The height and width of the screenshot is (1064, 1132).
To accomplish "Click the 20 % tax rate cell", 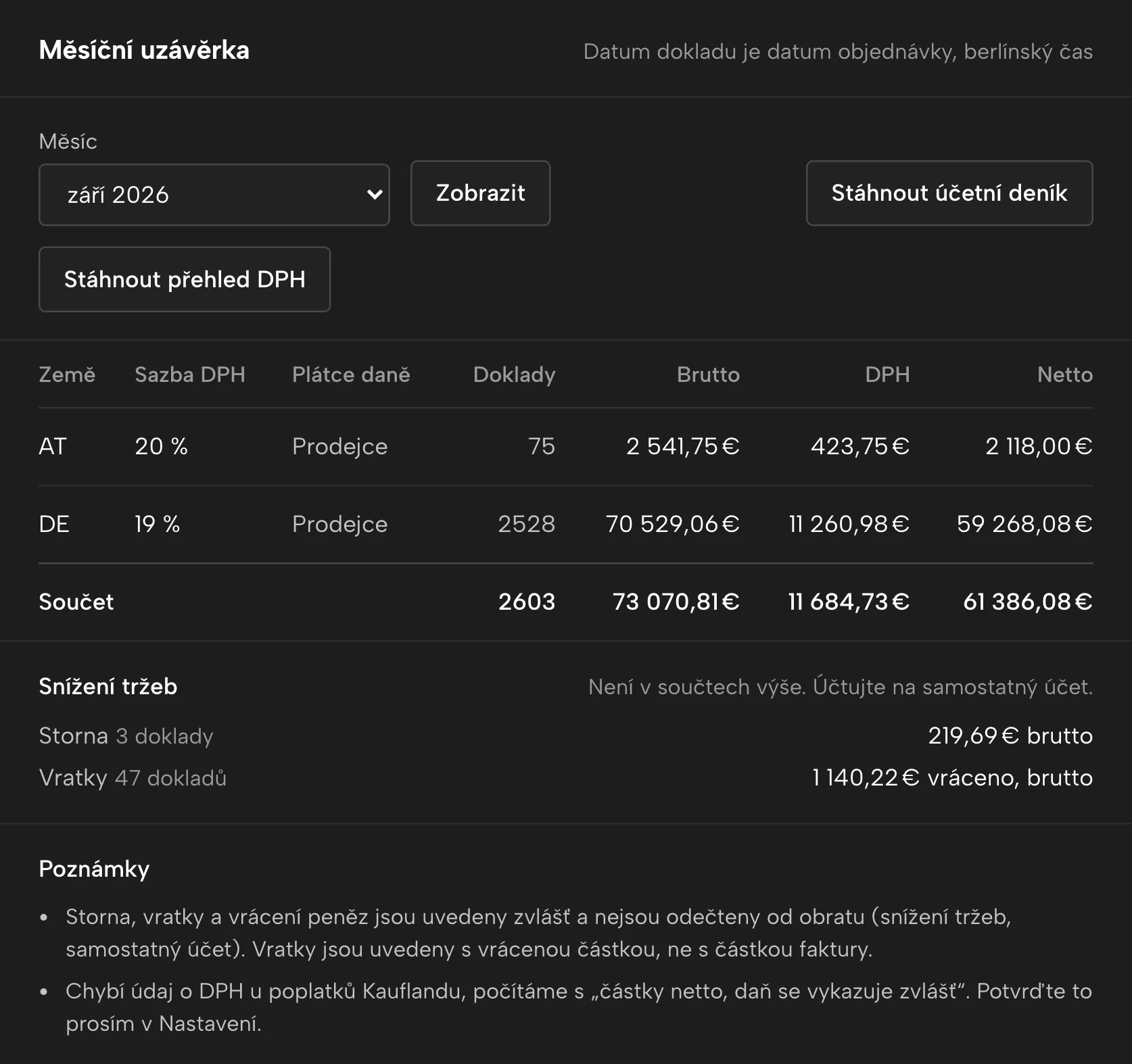I will (161, 446).
